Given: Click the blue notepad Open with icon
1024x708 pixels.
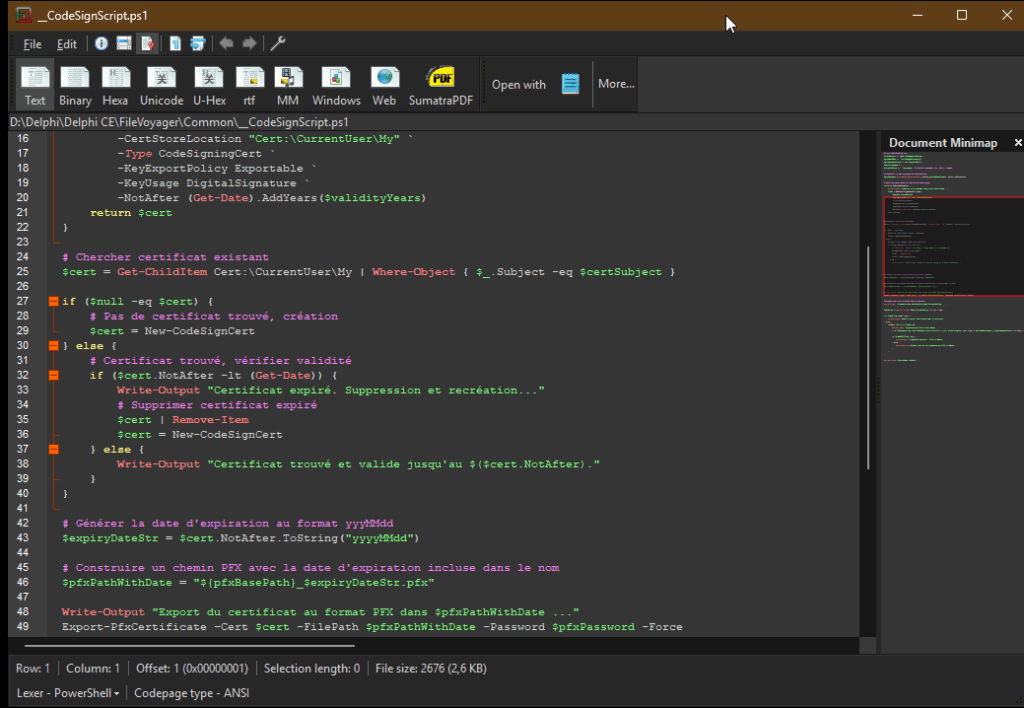Looking at the screenshot, I should point(570,84).
